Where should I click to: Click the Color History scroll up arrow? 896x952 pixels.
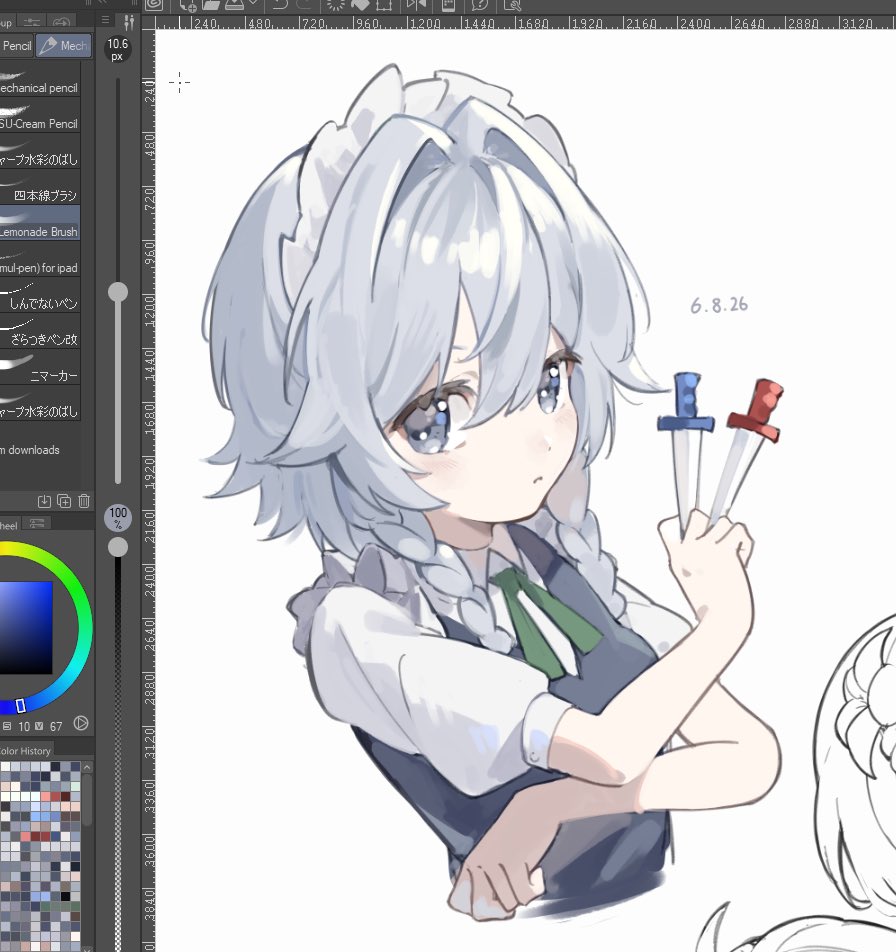[87, 767]
